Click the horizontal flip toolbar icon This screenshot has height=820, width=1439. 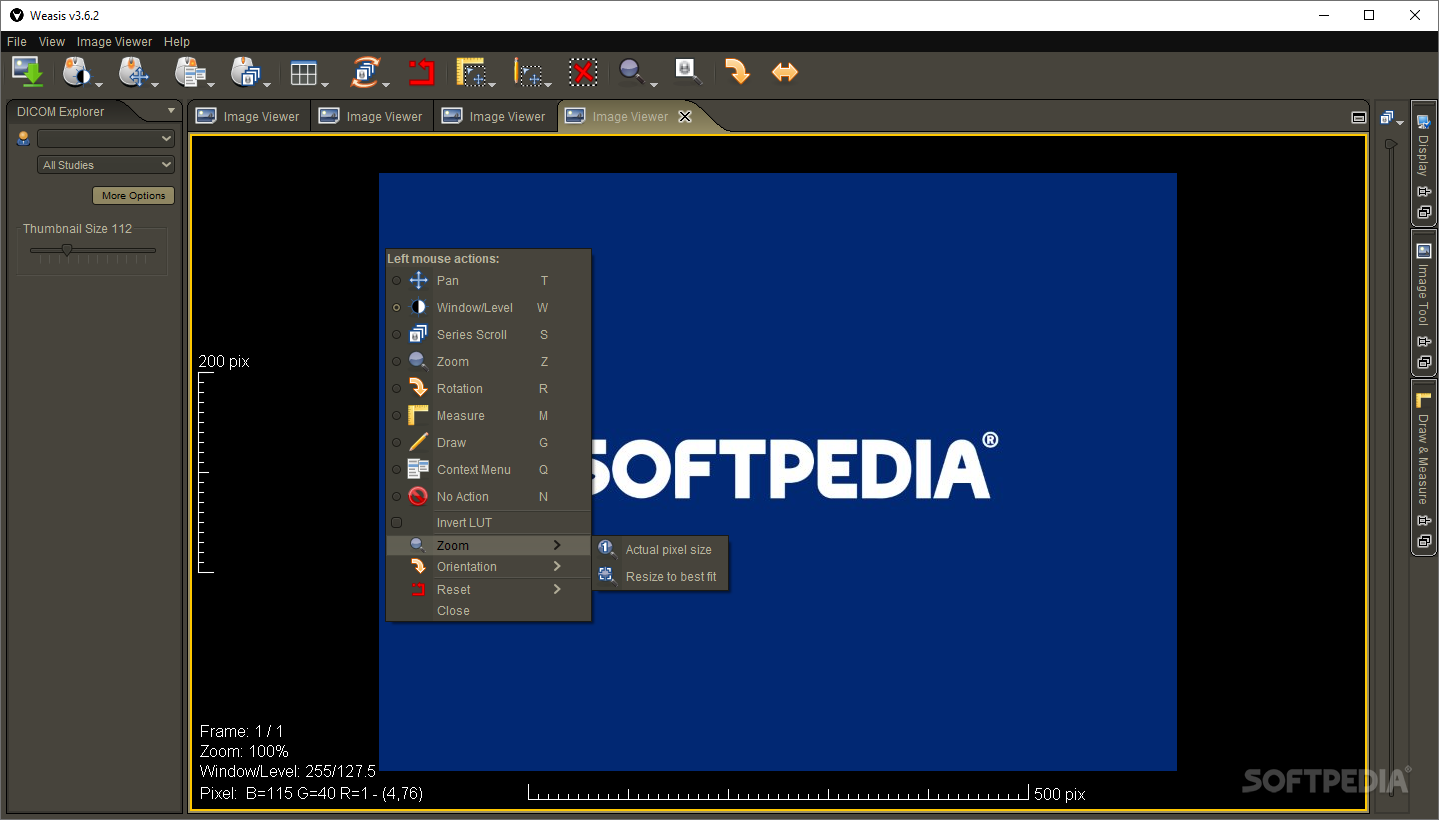tap(785, 72)
